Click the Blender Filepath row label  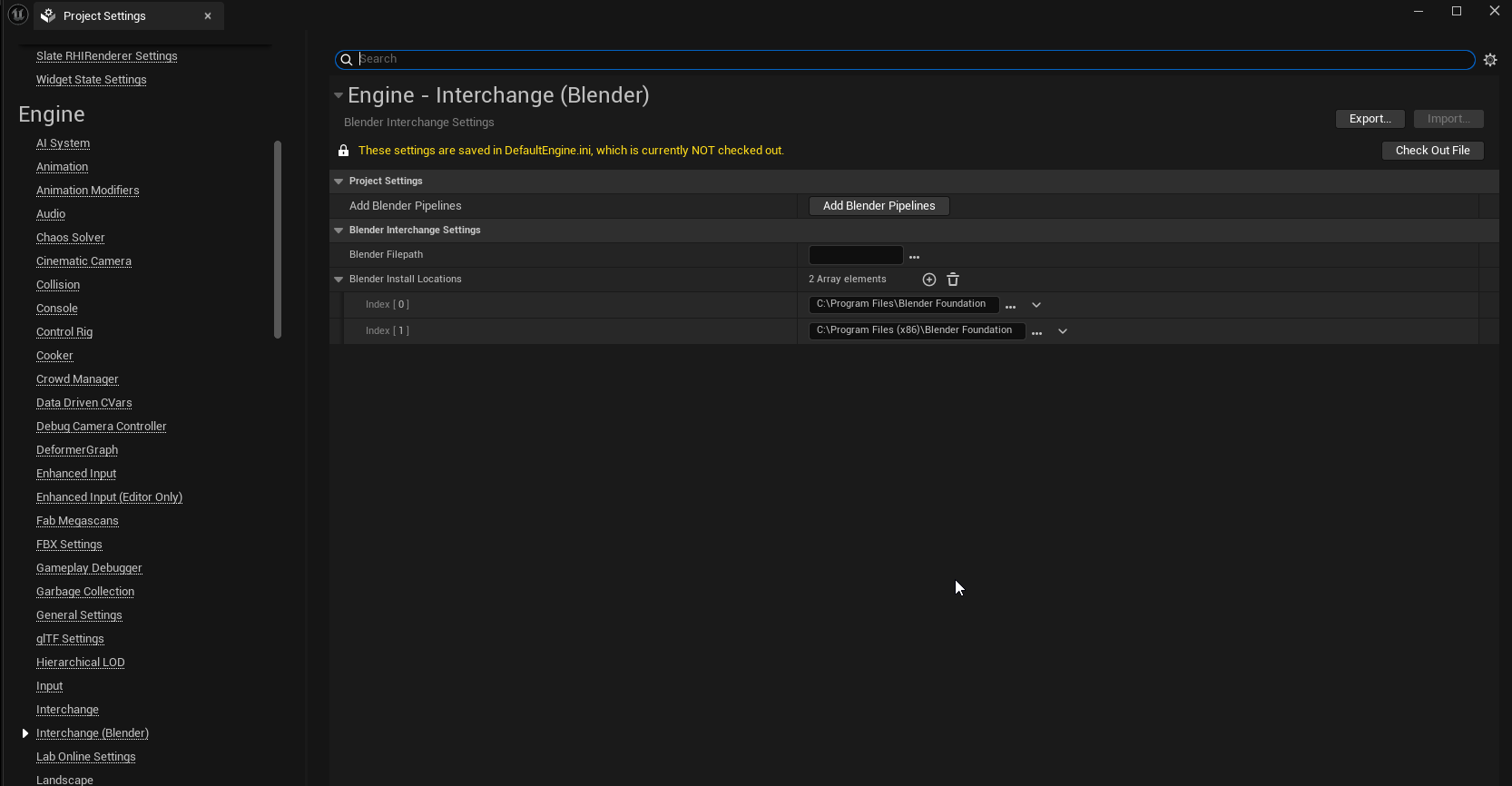(x=387, y=255)
